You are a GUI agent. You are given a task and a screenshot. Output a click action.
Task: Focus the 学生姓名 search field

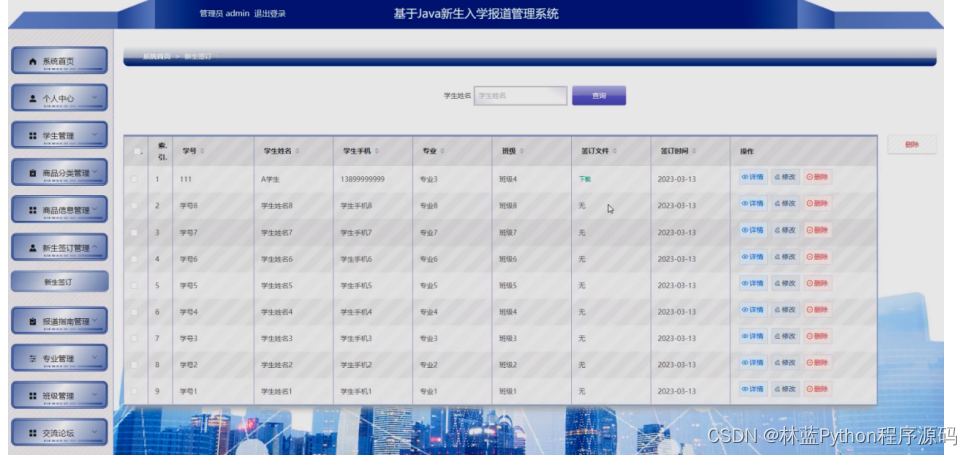tap(521, 95)
